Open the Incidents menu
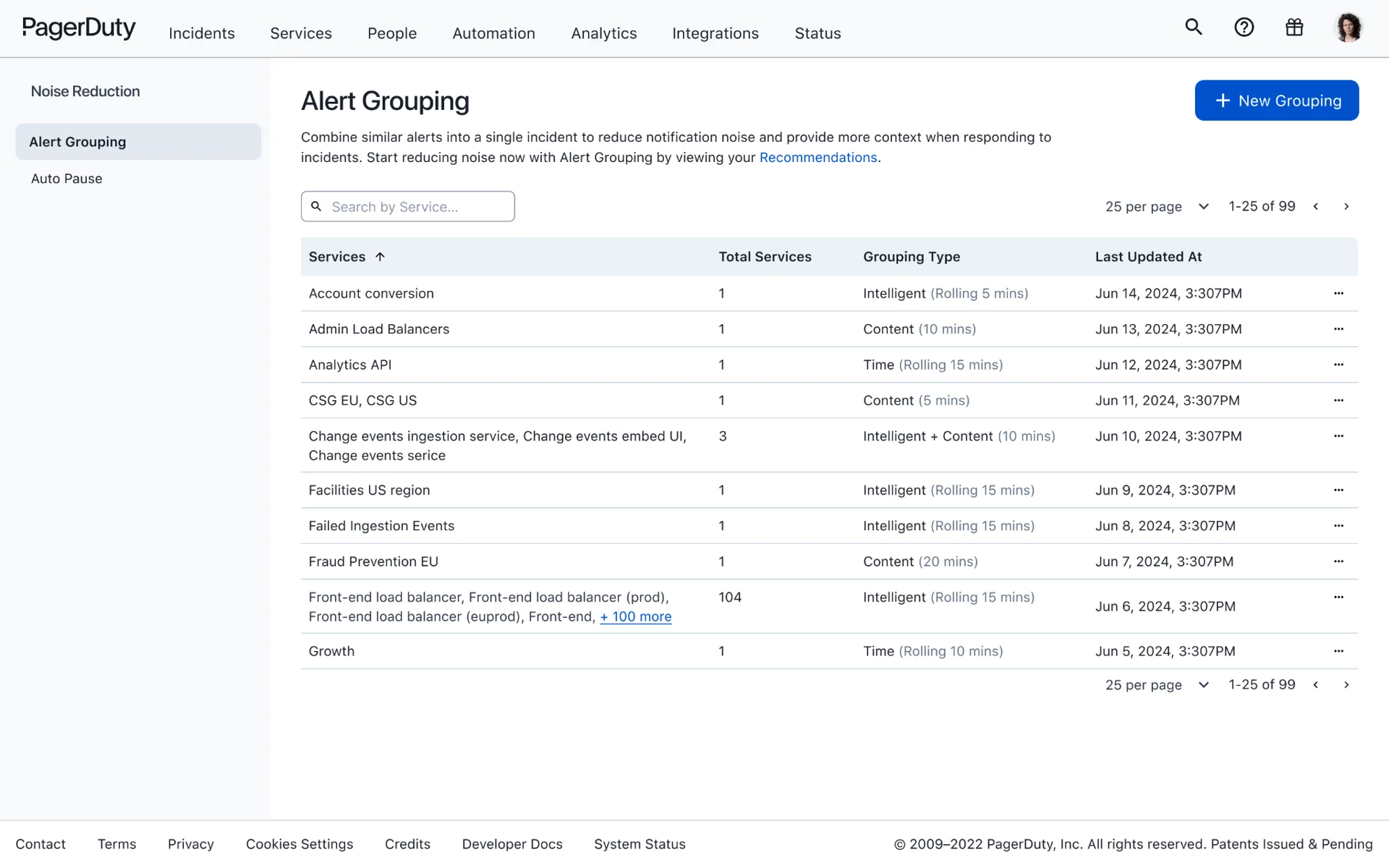The height and width of the screenshot is (868, 1389). click(201, 33)
